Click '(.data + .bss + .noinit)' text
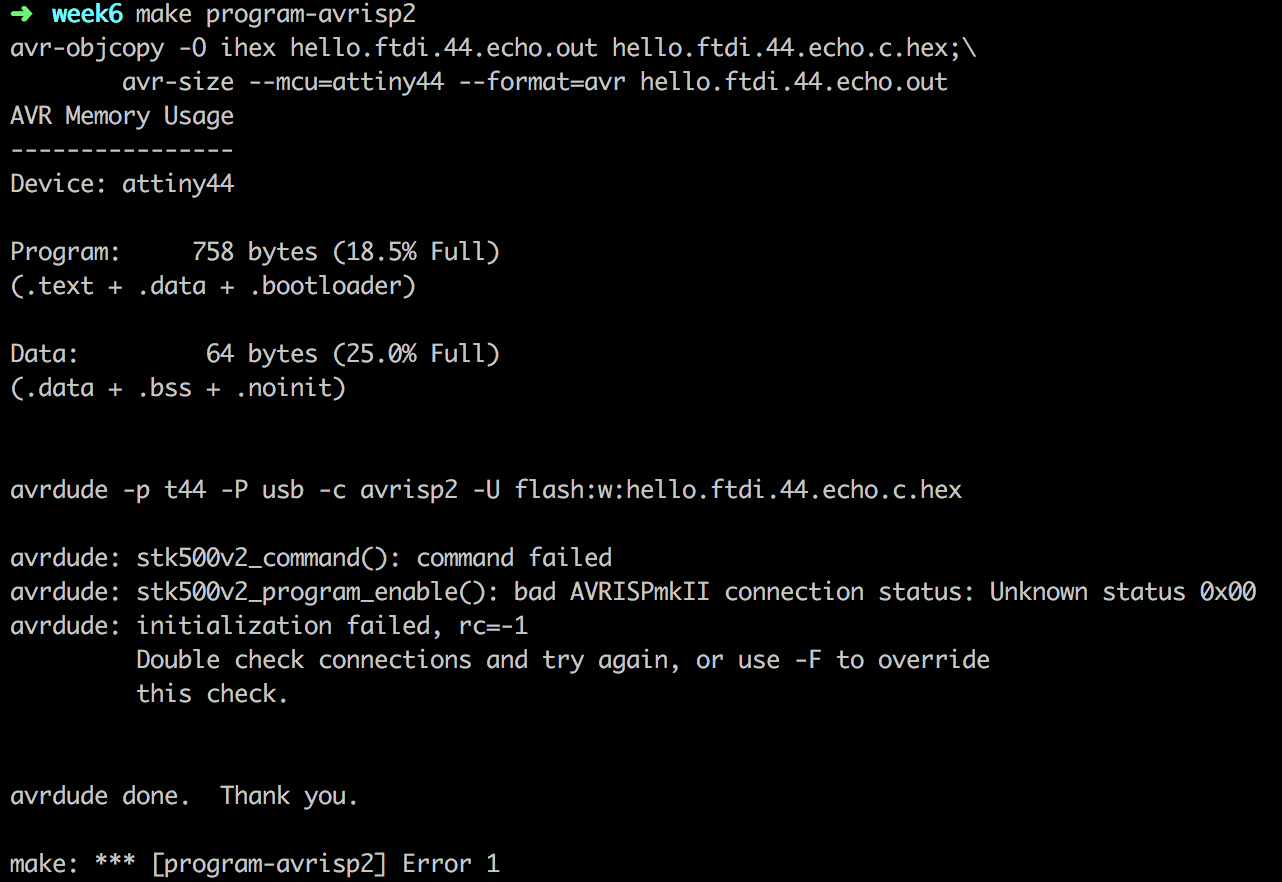The height and width of the screenshot is (882, 1282). pos(178,388)
